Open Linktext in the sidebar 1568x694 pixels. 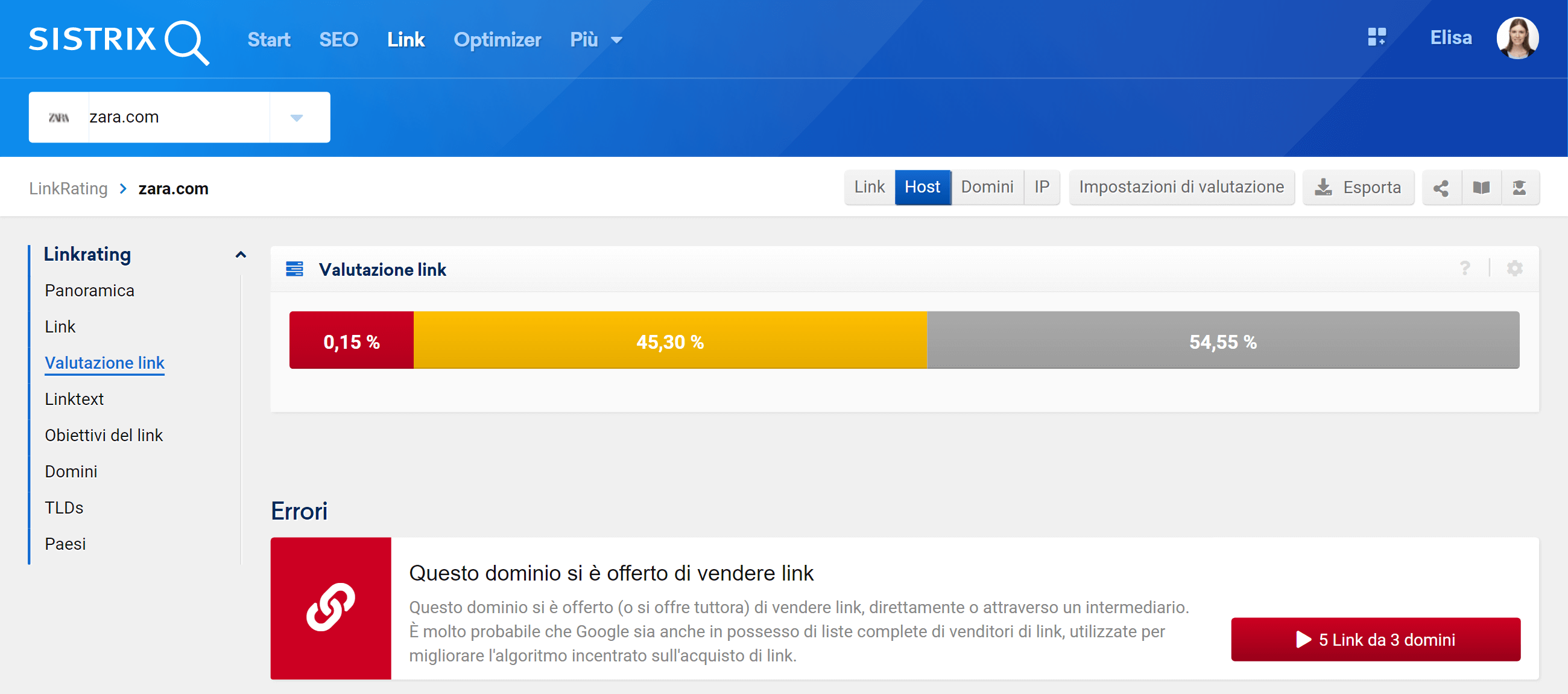coord(74,399)
